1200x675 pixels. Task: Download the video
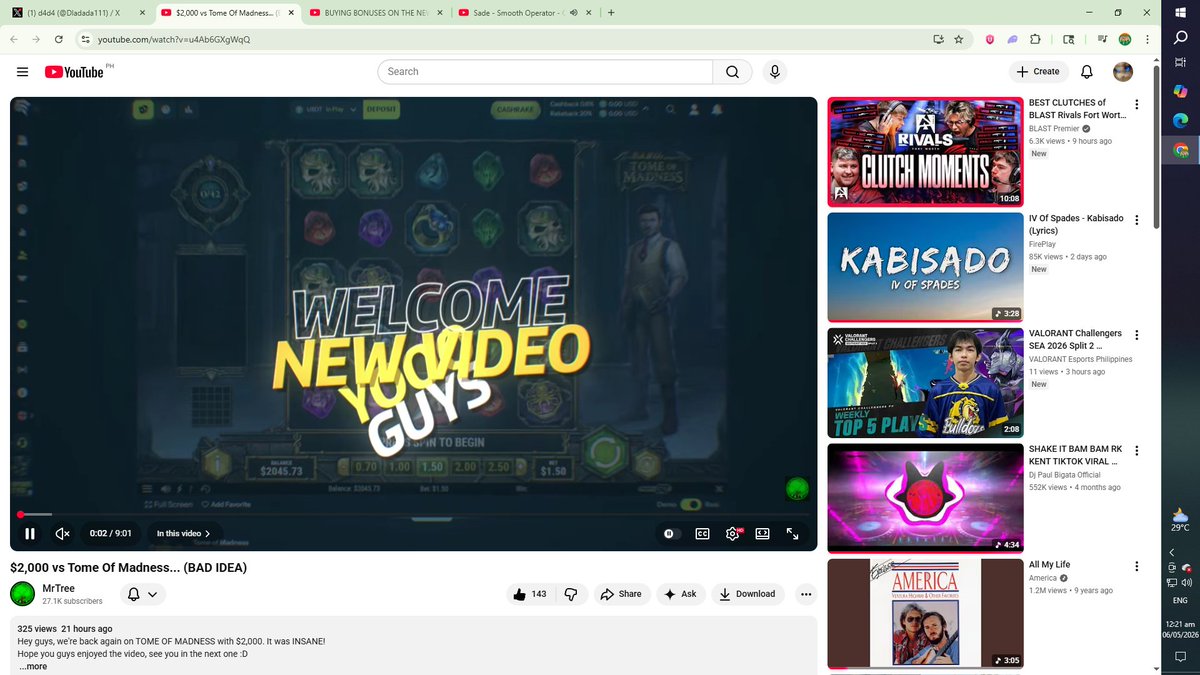pyautogui.click(x=747, y=594)
